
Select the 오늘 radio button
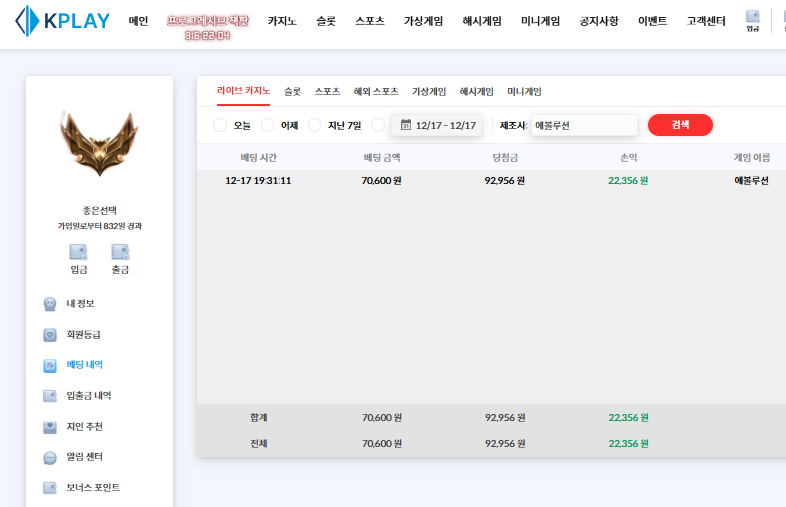click(220, 125)
